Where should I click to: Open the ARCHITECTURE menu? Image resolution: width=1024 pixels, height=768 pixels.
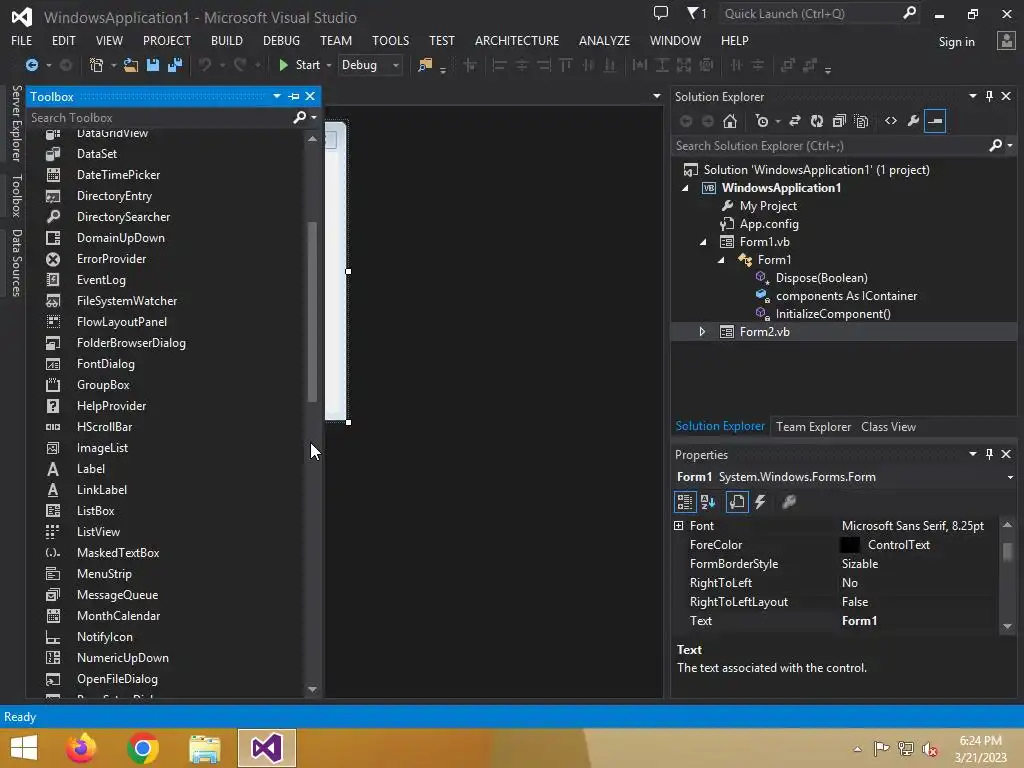[x=517, y=40]
